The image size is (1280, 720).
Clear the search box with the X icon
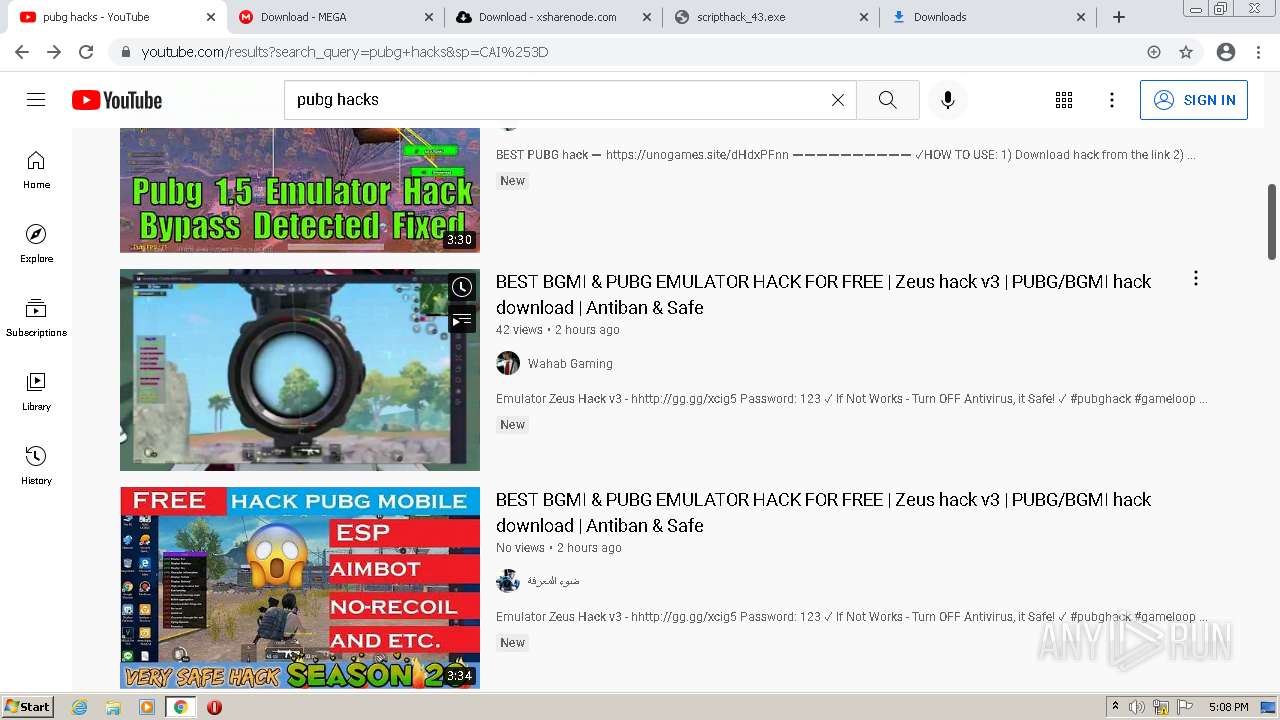(x=838, y=100)
